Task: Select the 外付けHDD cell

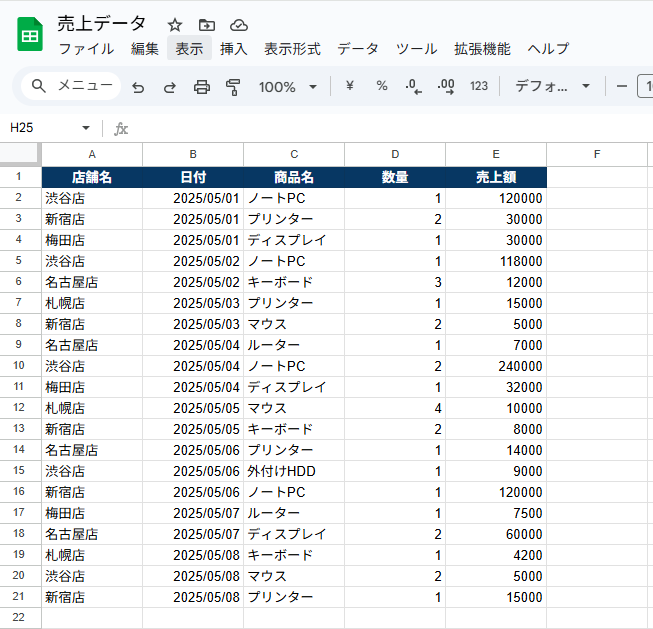Action: coord(294,471)
